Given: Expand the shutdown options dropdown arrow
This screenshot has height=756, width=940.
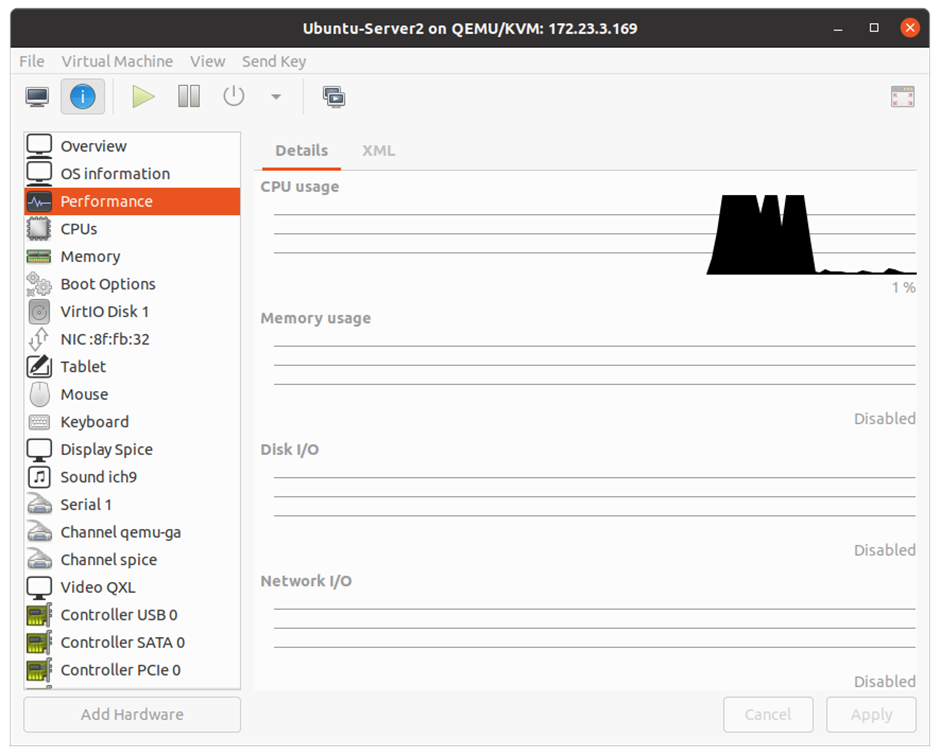Looking at the screenshot, I should [x=276, y=97].
